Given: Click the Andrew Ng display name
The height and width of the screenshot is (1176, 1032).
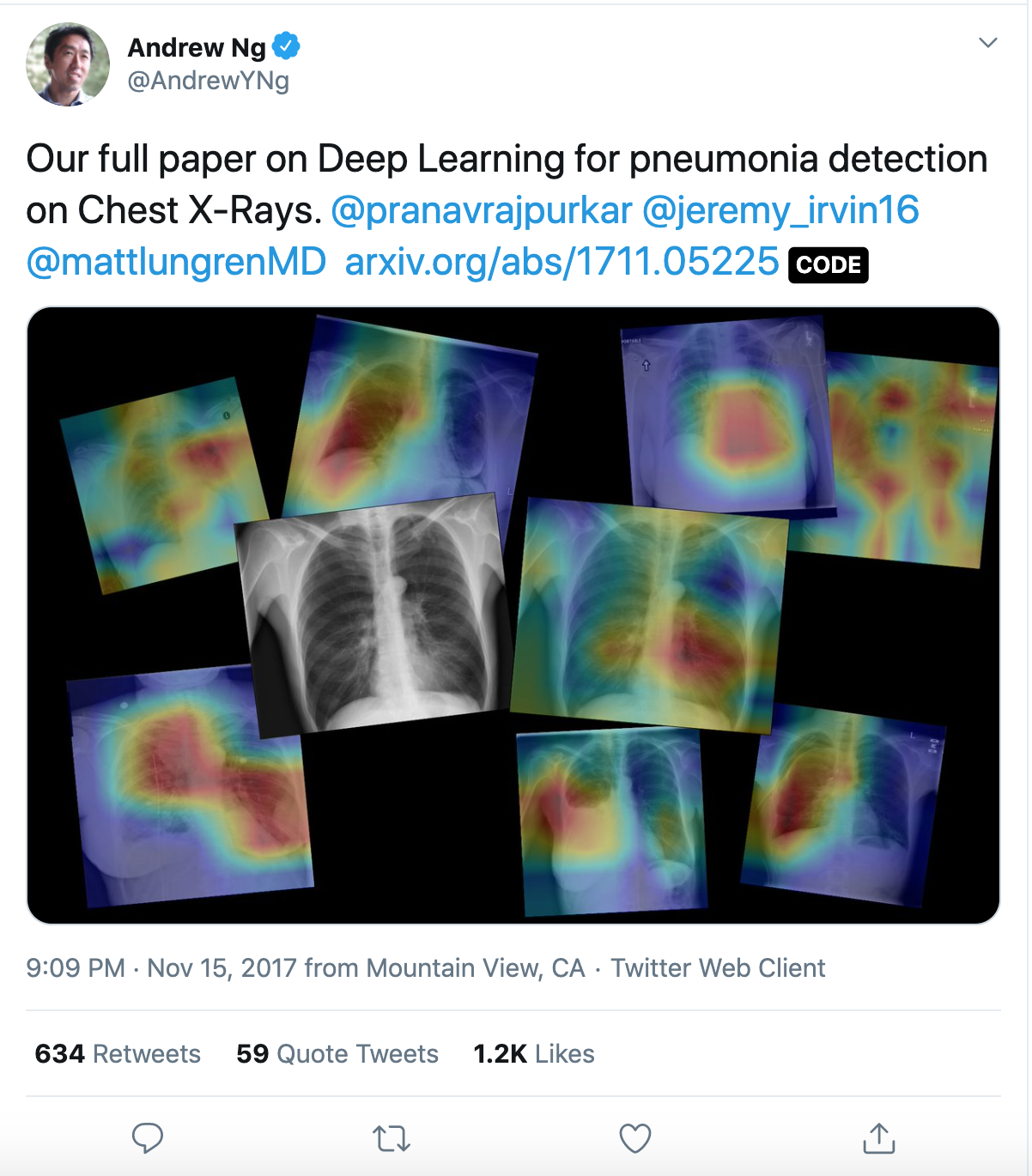Looking at the screenshot, I should pos(197,47).
